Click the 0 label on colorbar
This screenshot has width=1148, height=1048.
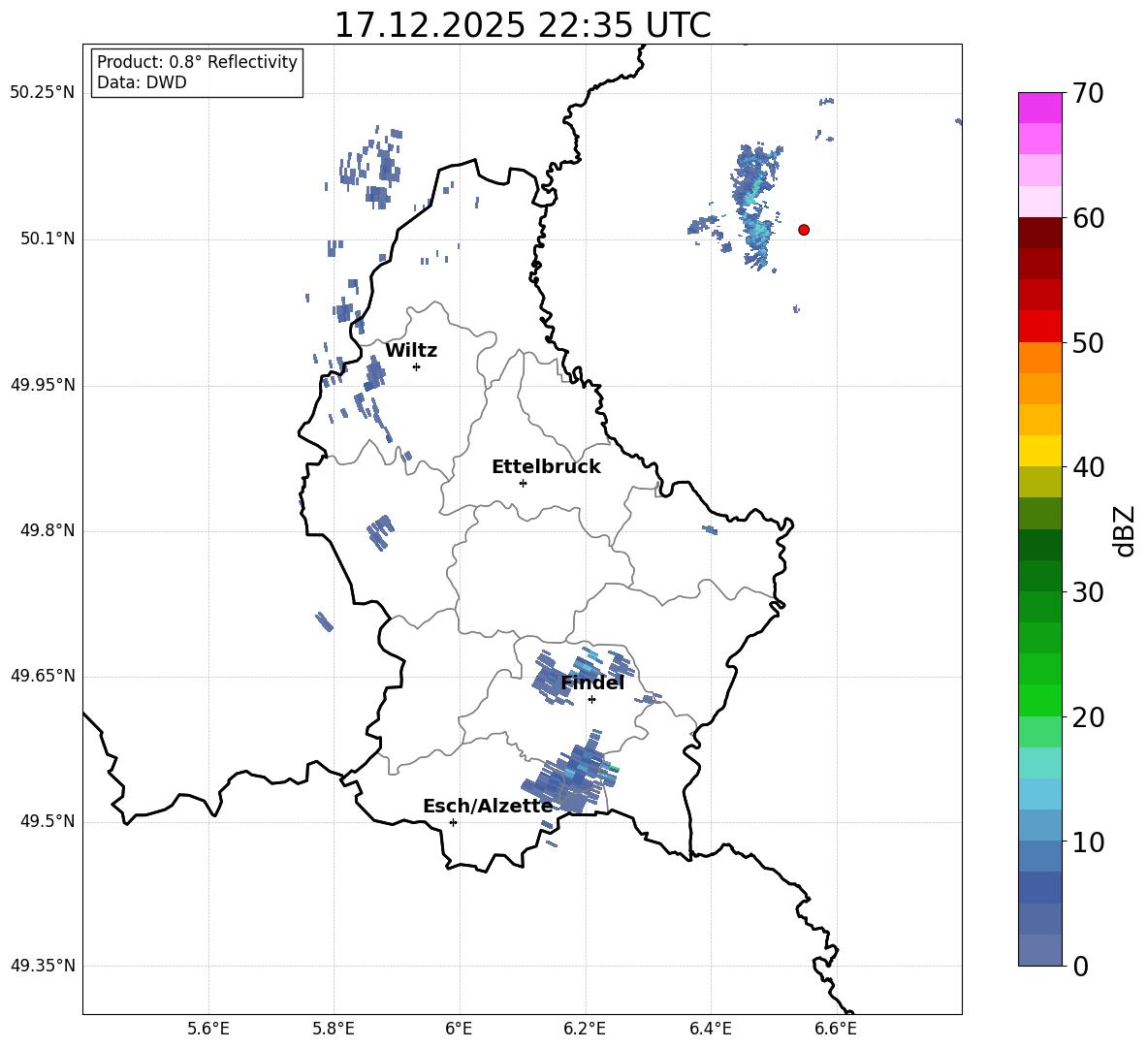coord(1080,966)
